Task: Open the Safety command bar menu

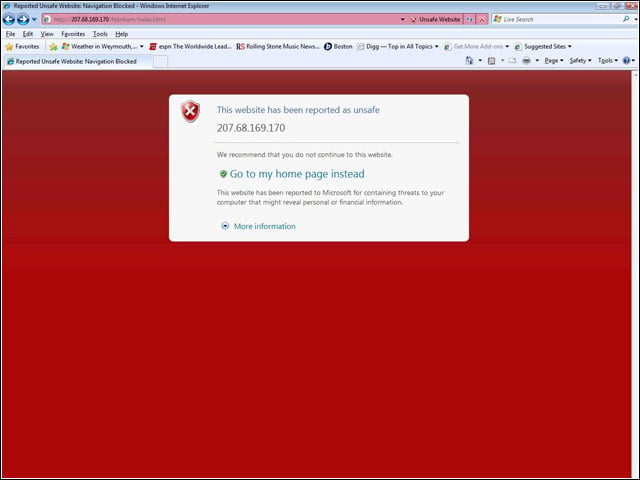Action: pos(580,60)
